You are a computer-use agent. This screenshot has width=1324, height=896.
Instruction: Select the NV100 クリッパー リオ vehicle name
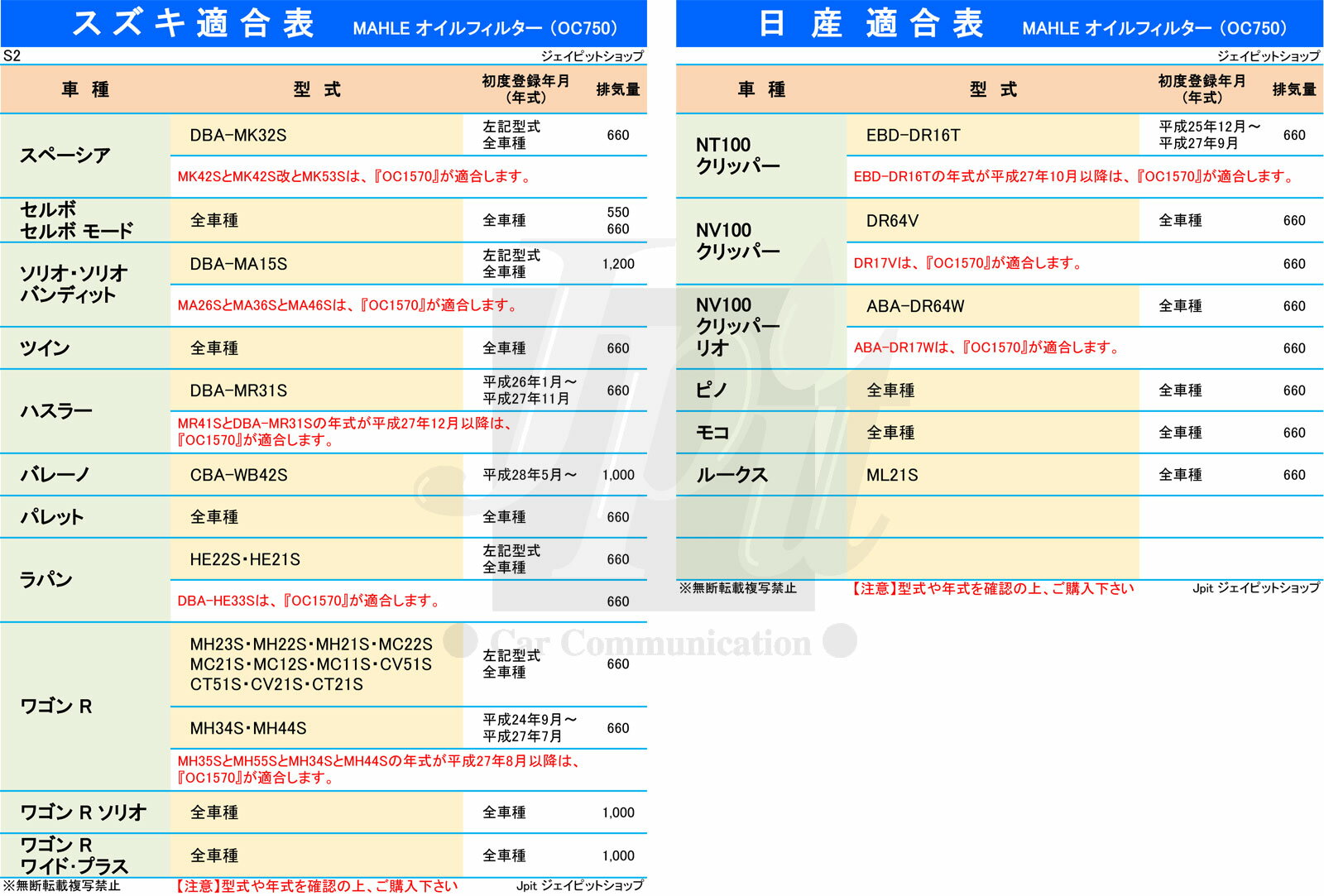pyautogui.click(x=738, y=327)
